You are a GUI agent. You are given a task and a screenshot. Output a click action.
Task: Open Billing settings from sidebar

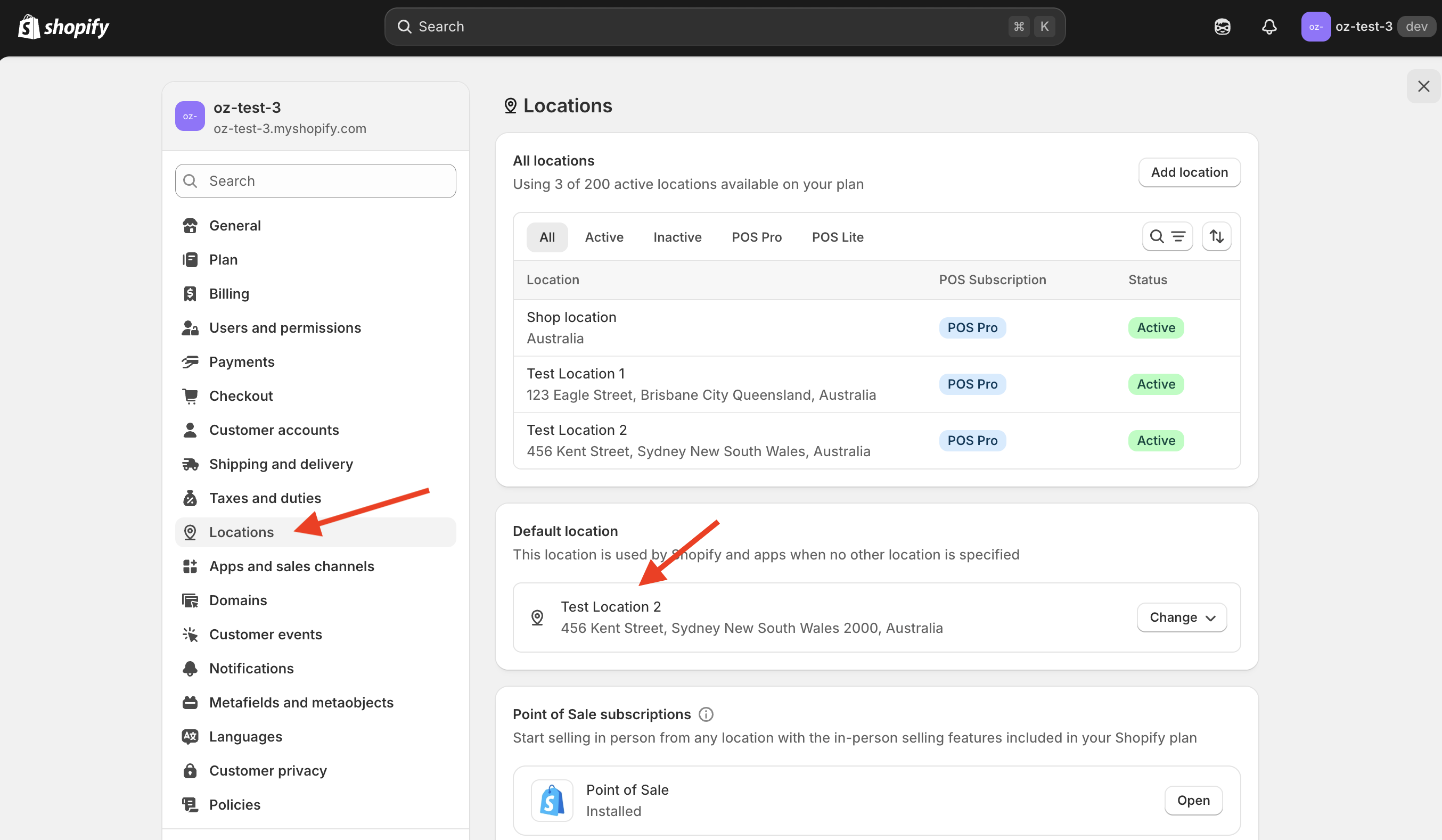point(229,293)
